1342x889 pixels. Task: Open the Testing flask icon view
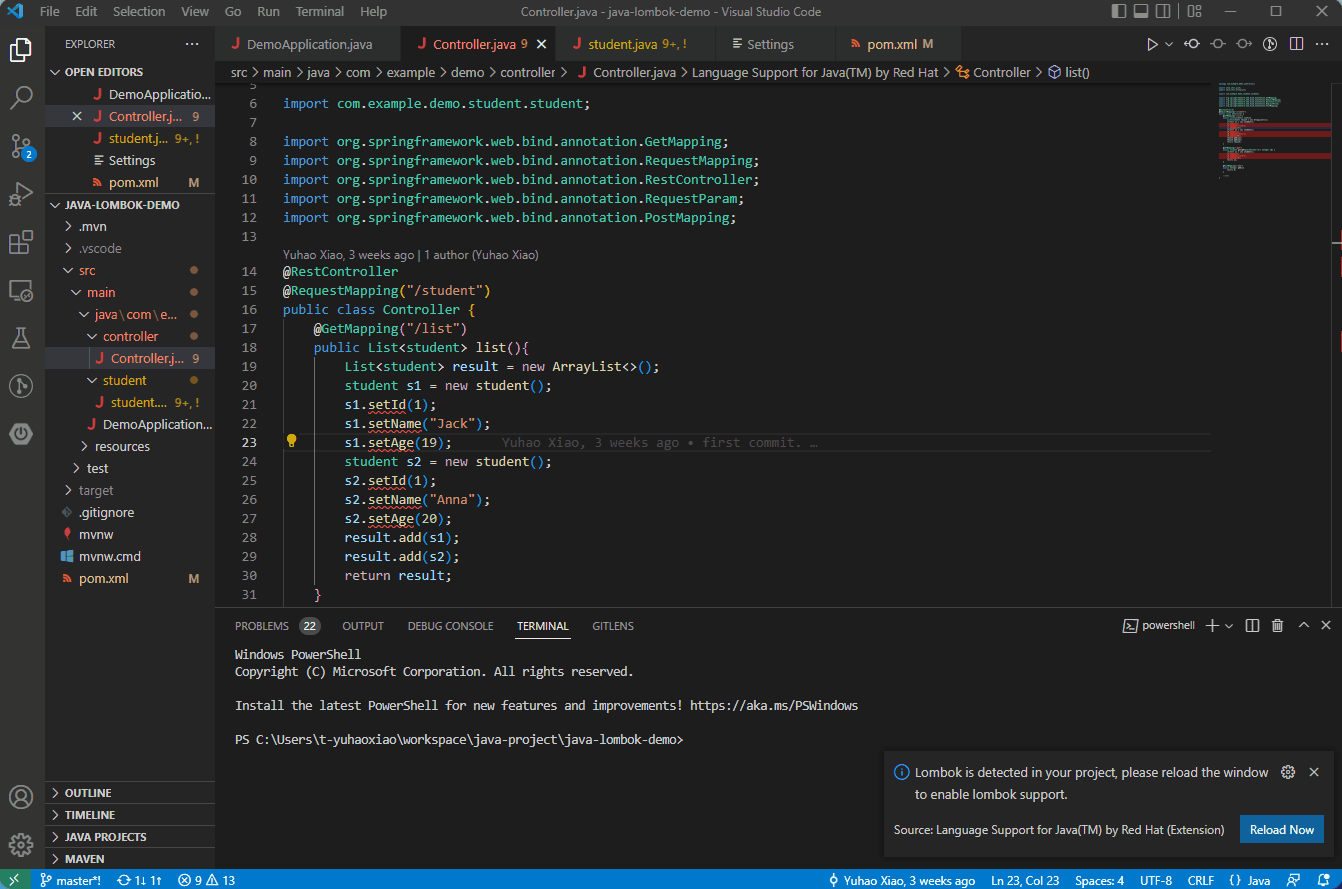click(22, 337)
